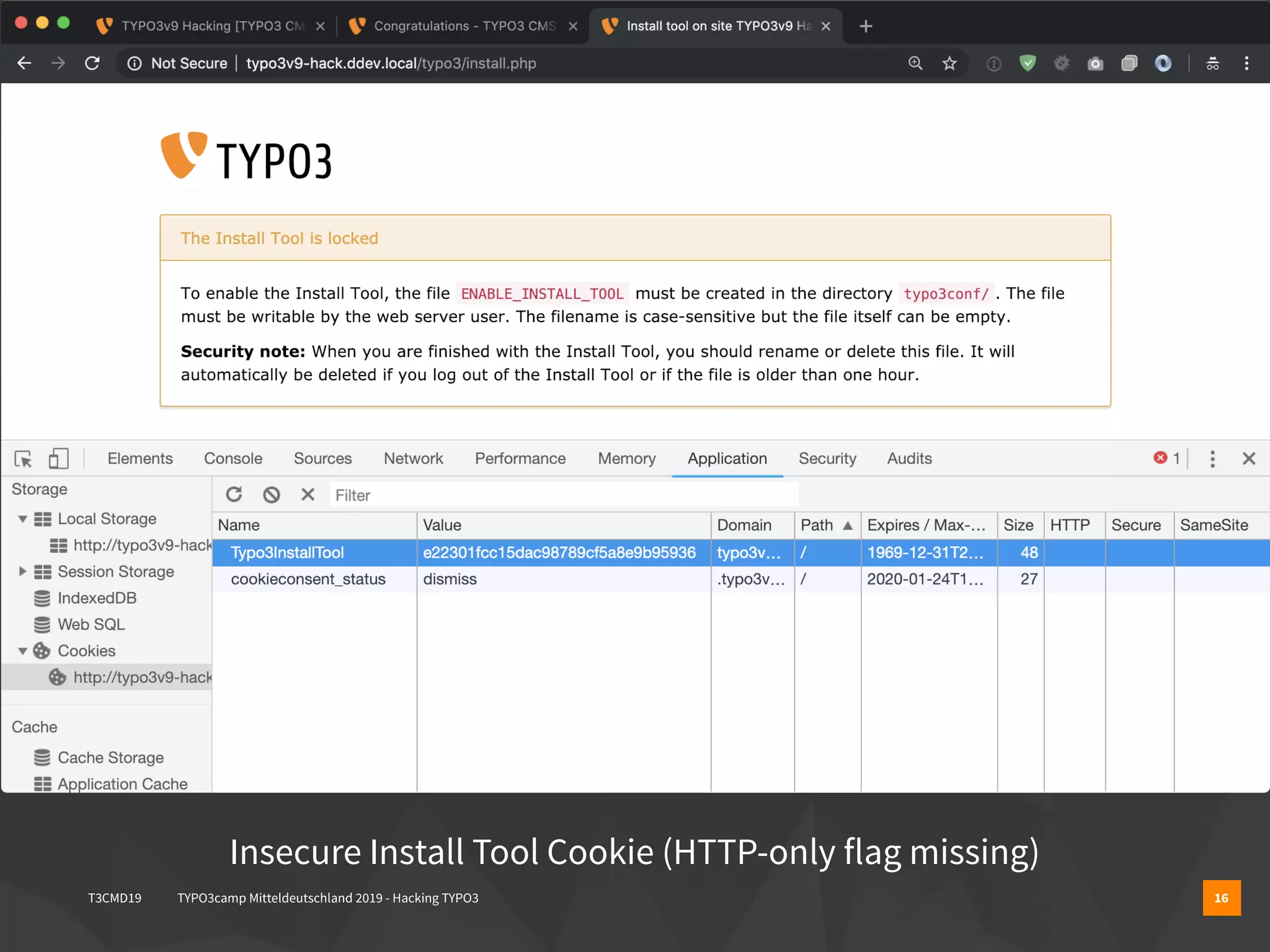Open the Performance panel

coord(520,459)
